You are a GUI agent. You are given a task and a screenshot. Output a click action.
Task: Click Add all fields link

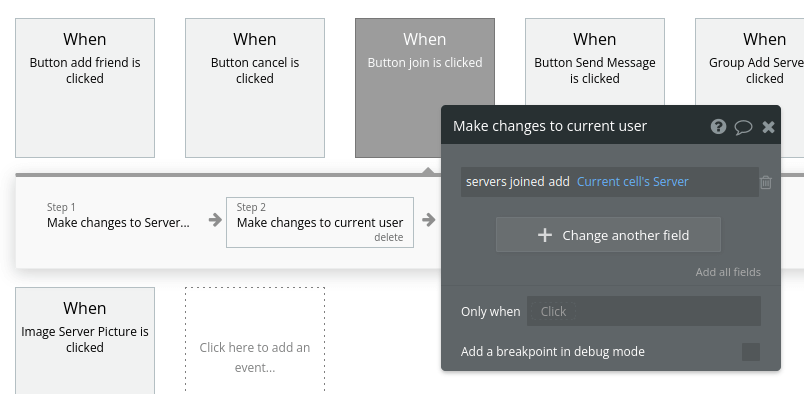point(728,272)
